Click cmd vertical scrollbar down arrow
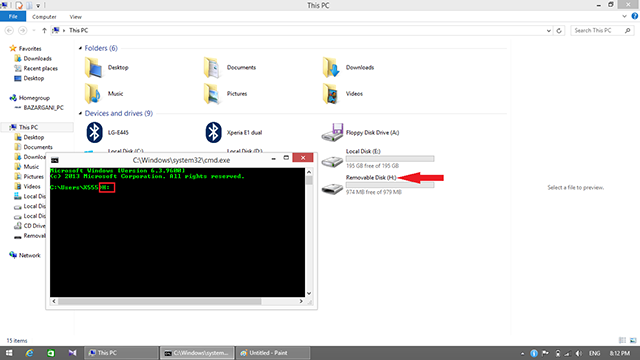Image resolution: width=640 pixels, height=360 pixels. (309, 293)
